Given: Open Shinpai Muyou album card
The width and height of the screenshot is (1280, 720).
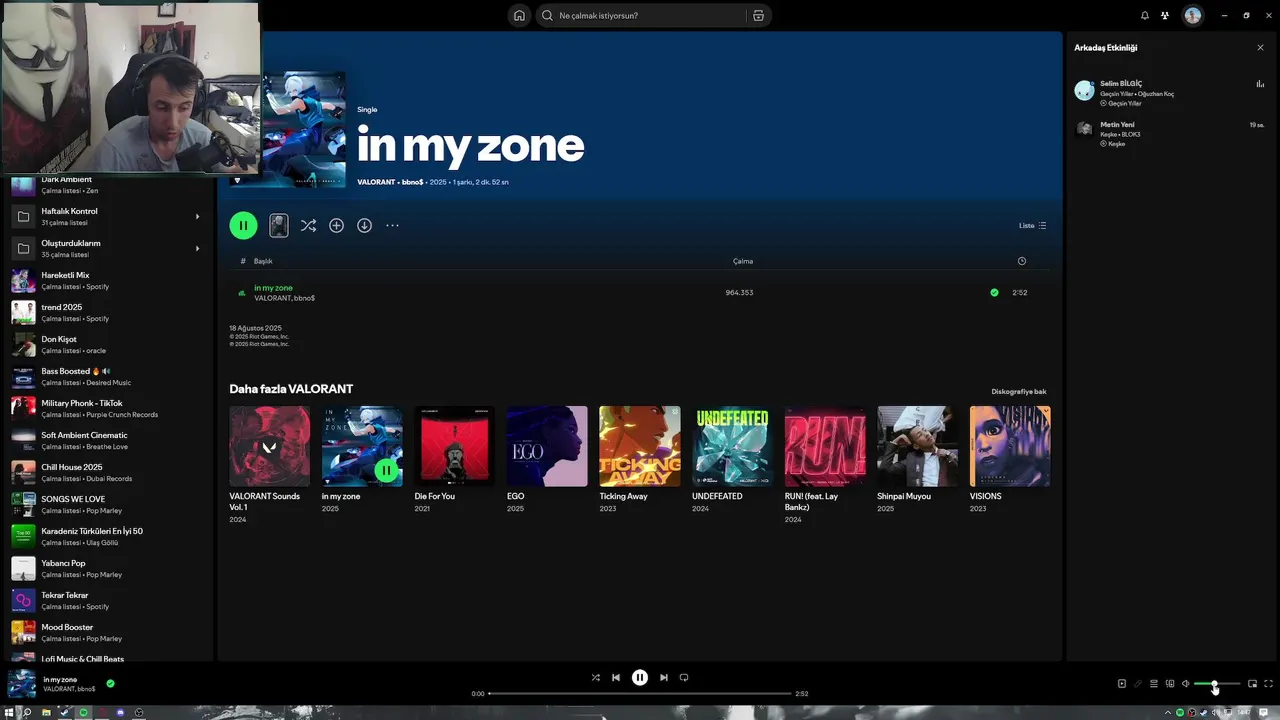Looking at the screenshot, I should [917, 460].
